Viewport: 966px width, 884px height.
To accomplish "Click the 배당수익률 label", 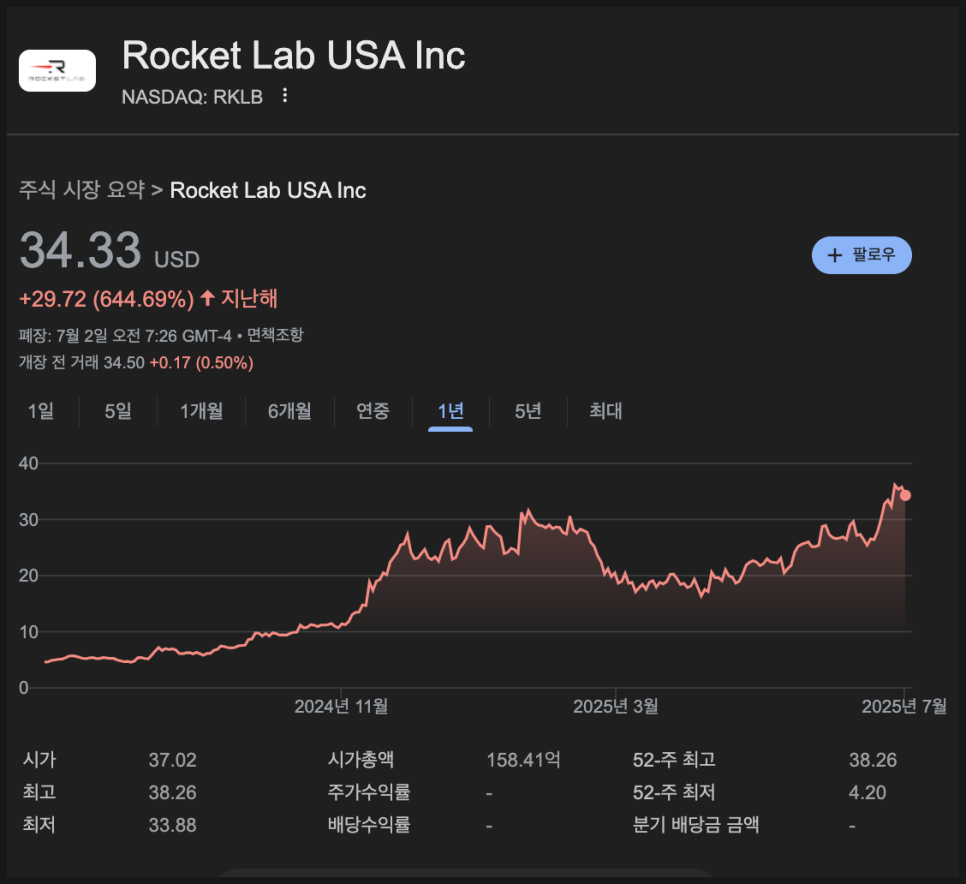I will click(x=368, y=825).
